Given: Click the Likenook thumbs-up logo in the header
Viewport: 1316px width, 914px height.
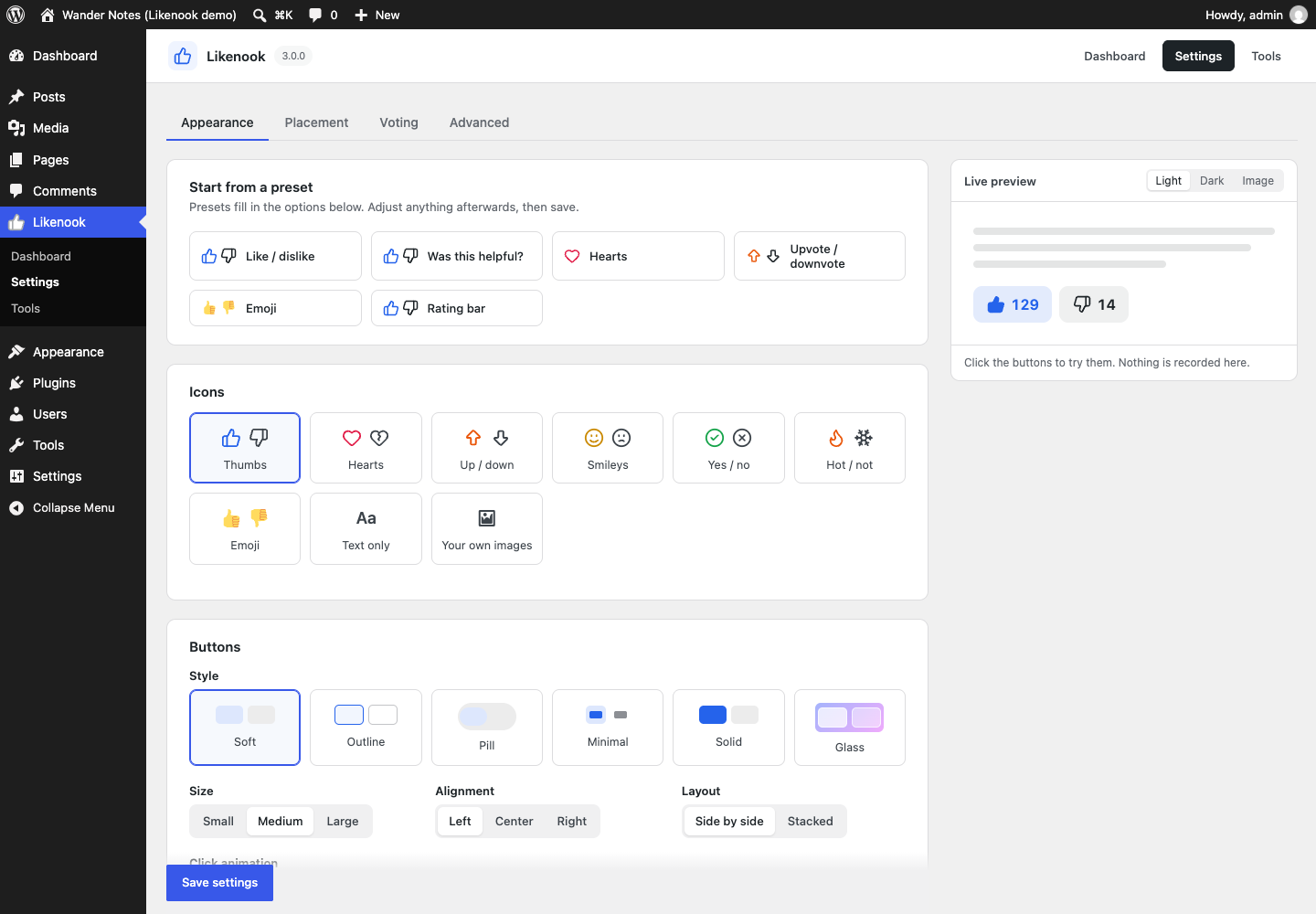Looking at the screenshot, I should [183, 56].
